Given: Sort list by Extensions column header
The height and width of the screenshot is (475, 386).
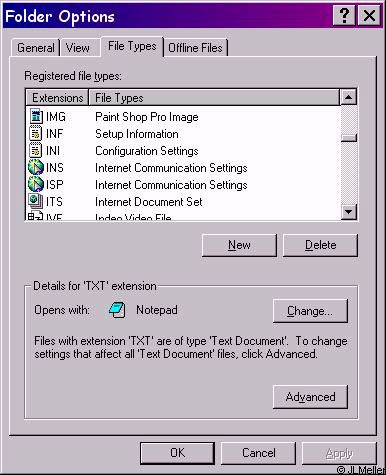Looking at the screenshot, I should (57, 98).
